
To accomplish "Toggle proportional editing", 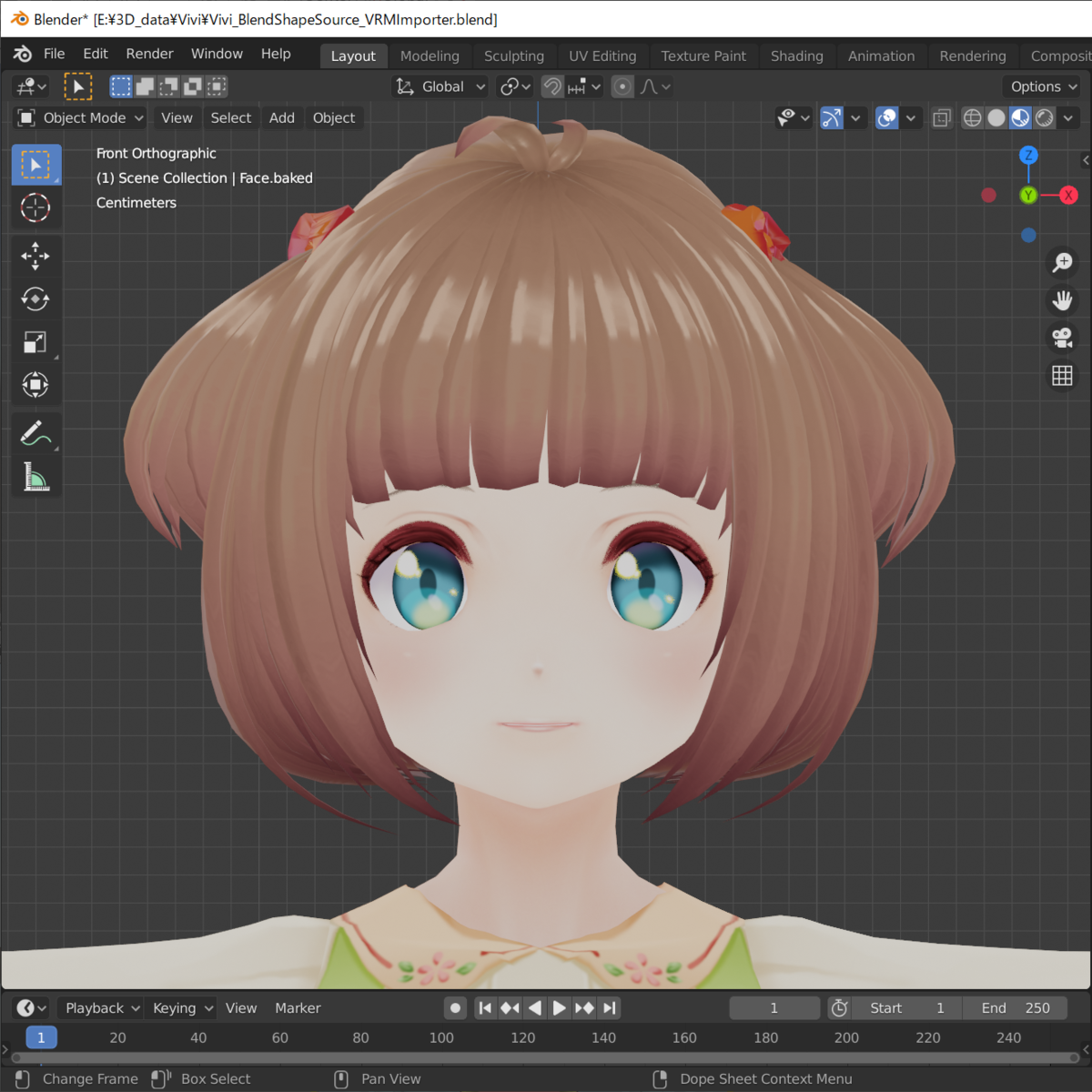I will click(622, 86).
